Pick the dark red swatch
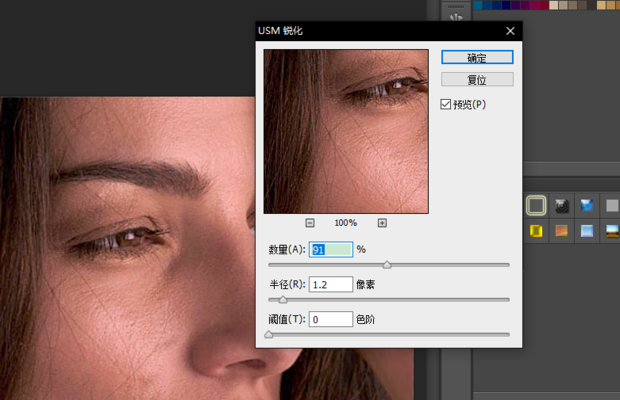 pos(544,5)
